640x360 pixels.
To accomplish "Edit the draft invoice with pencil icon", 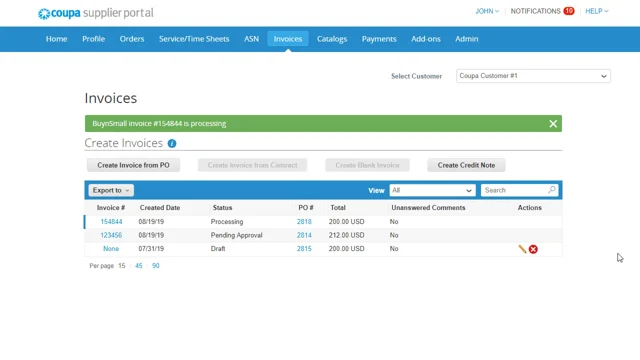I will (x=522, y=249).
